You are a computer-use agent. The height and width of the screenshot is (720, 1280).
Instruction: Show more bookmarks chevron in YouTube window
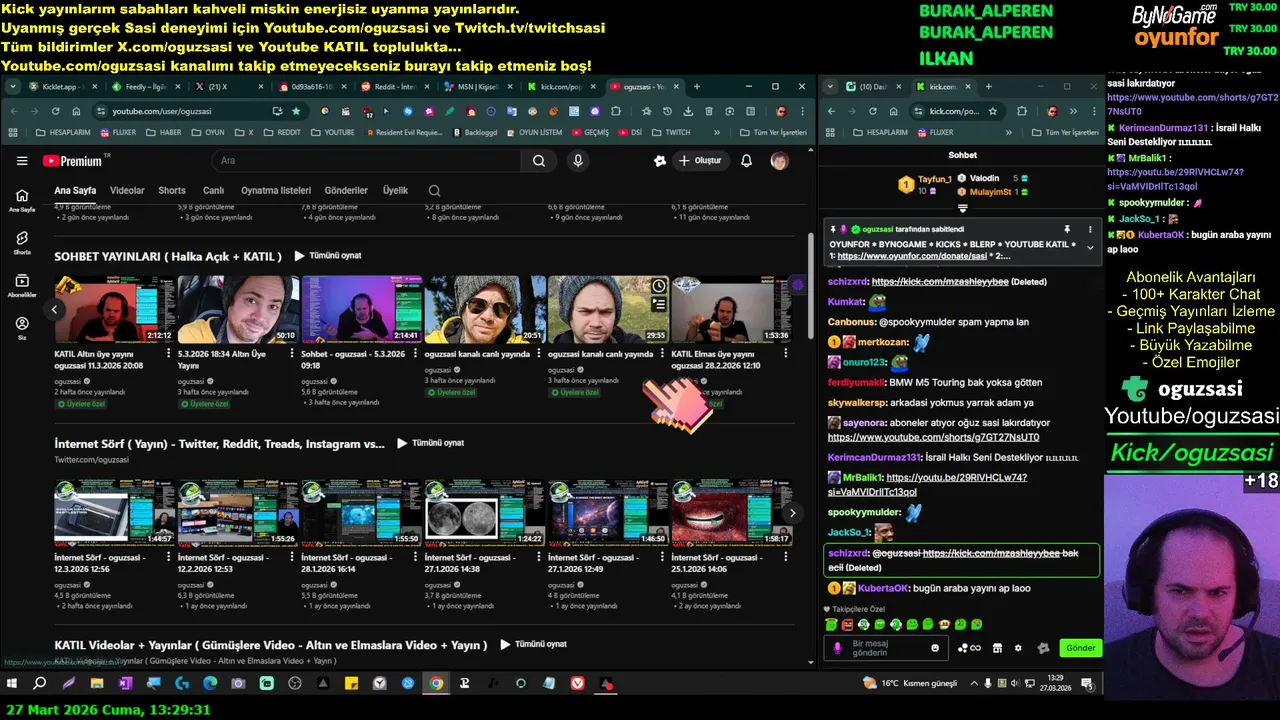click(x=716, y=132)
